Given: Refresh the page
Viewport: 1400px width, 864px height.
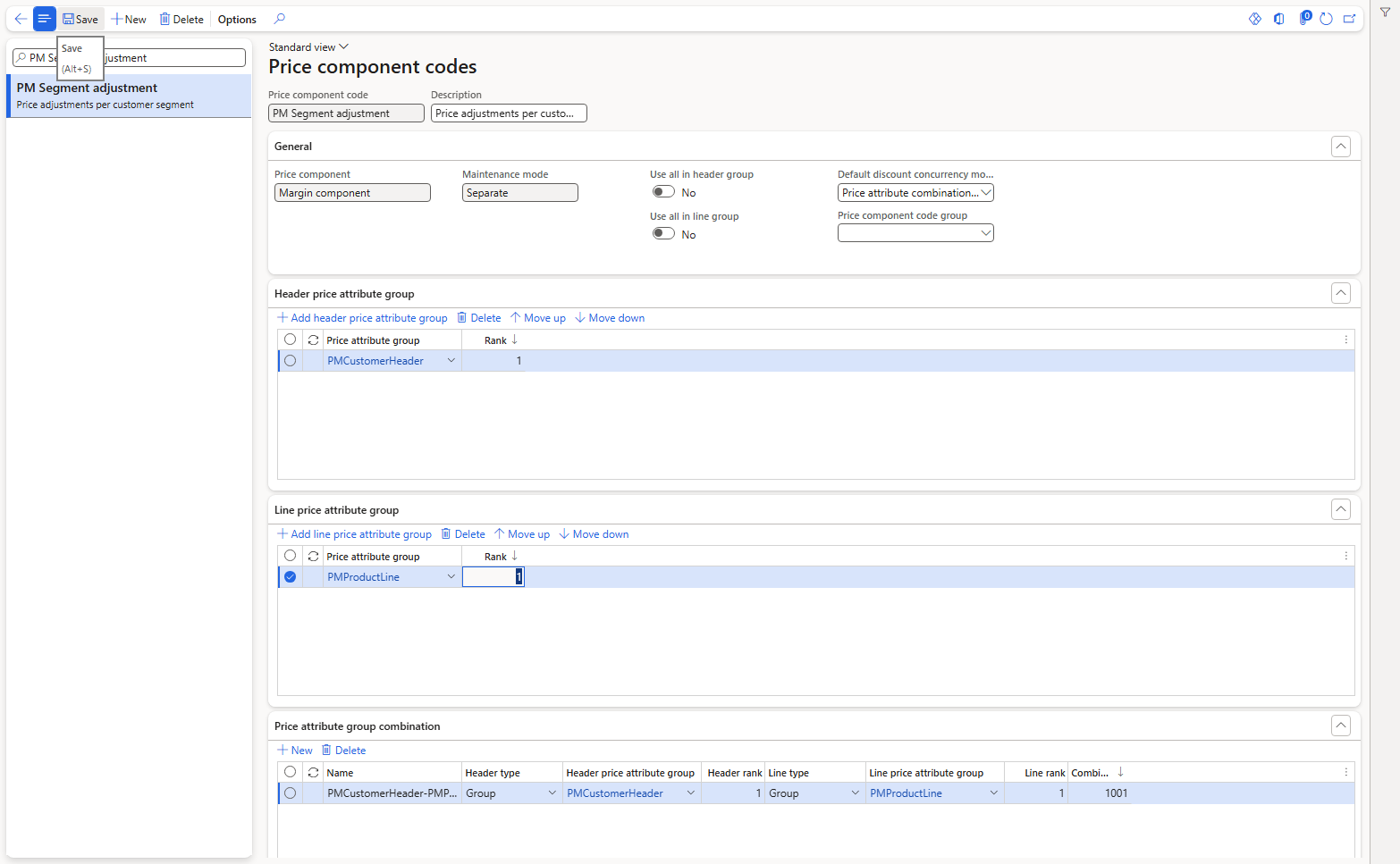Looking at the screenshot, I should 1327,19.
